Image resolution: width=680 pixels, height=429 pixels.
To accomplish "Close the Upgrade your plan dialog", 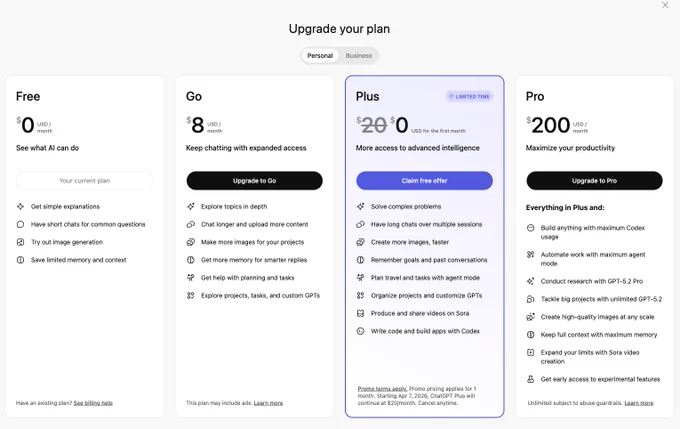I will tap(665, 5).
